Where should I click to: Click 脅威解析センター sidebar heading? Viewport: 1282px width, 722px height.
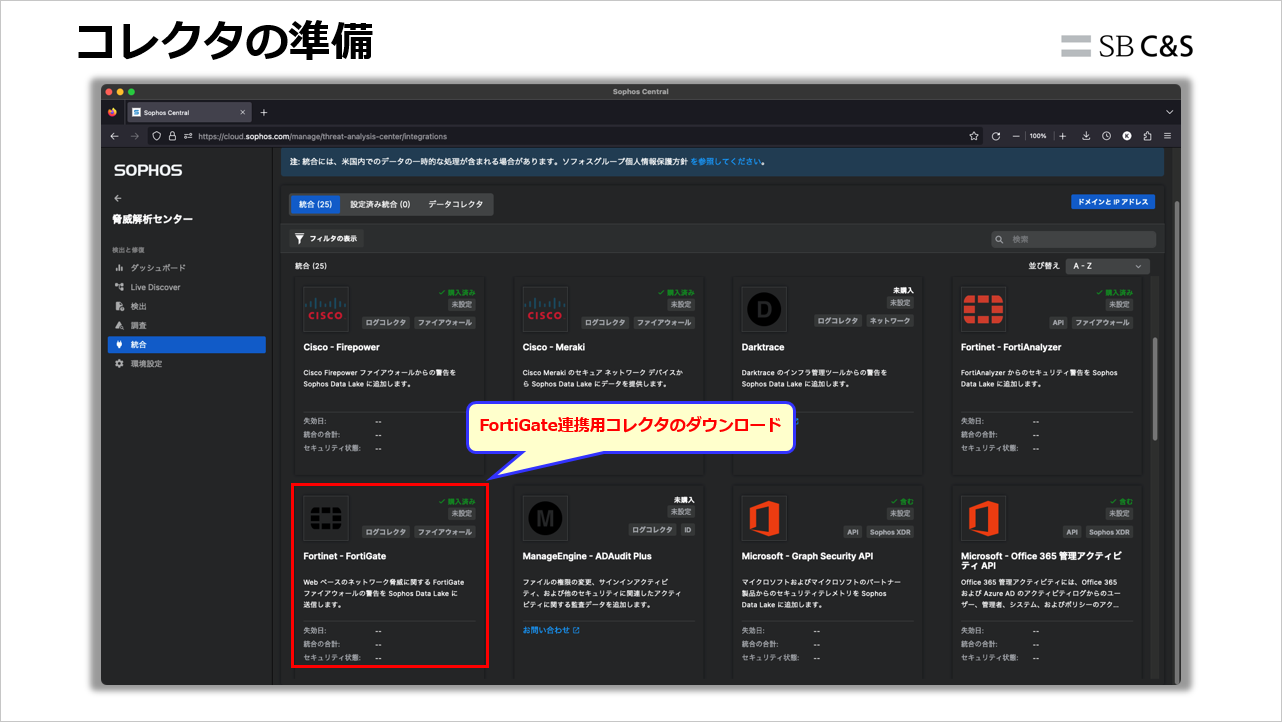[x=153, y=219]
